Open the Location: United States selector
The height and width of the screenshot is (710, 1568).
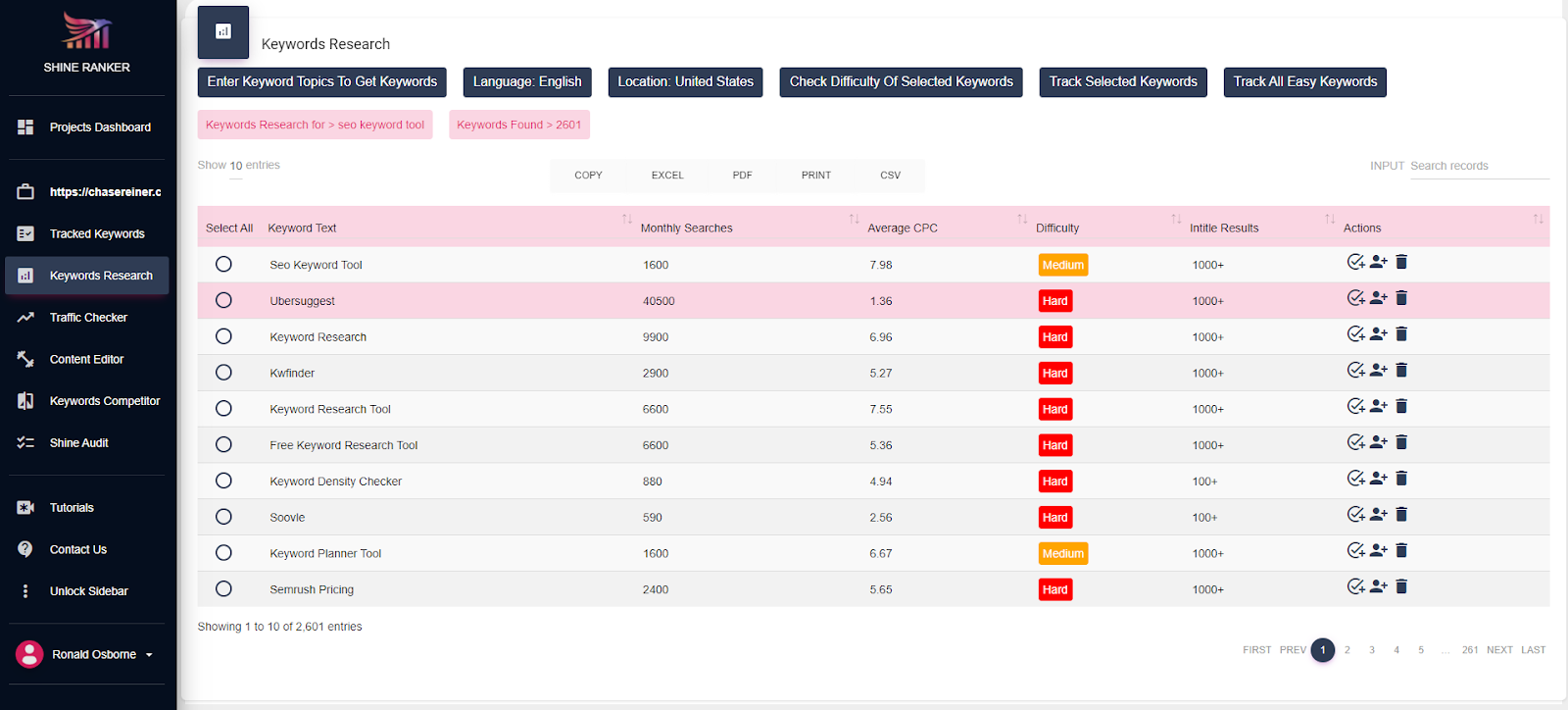tap(686, 82)
